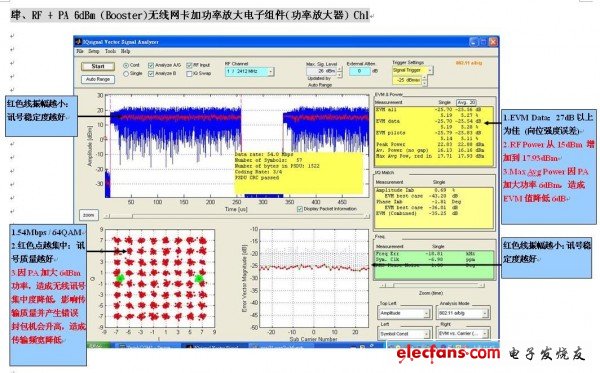Screen dimensions: 600x373
Task: Click the 'Phase Imb' IQ Match row
Action: 419,202
